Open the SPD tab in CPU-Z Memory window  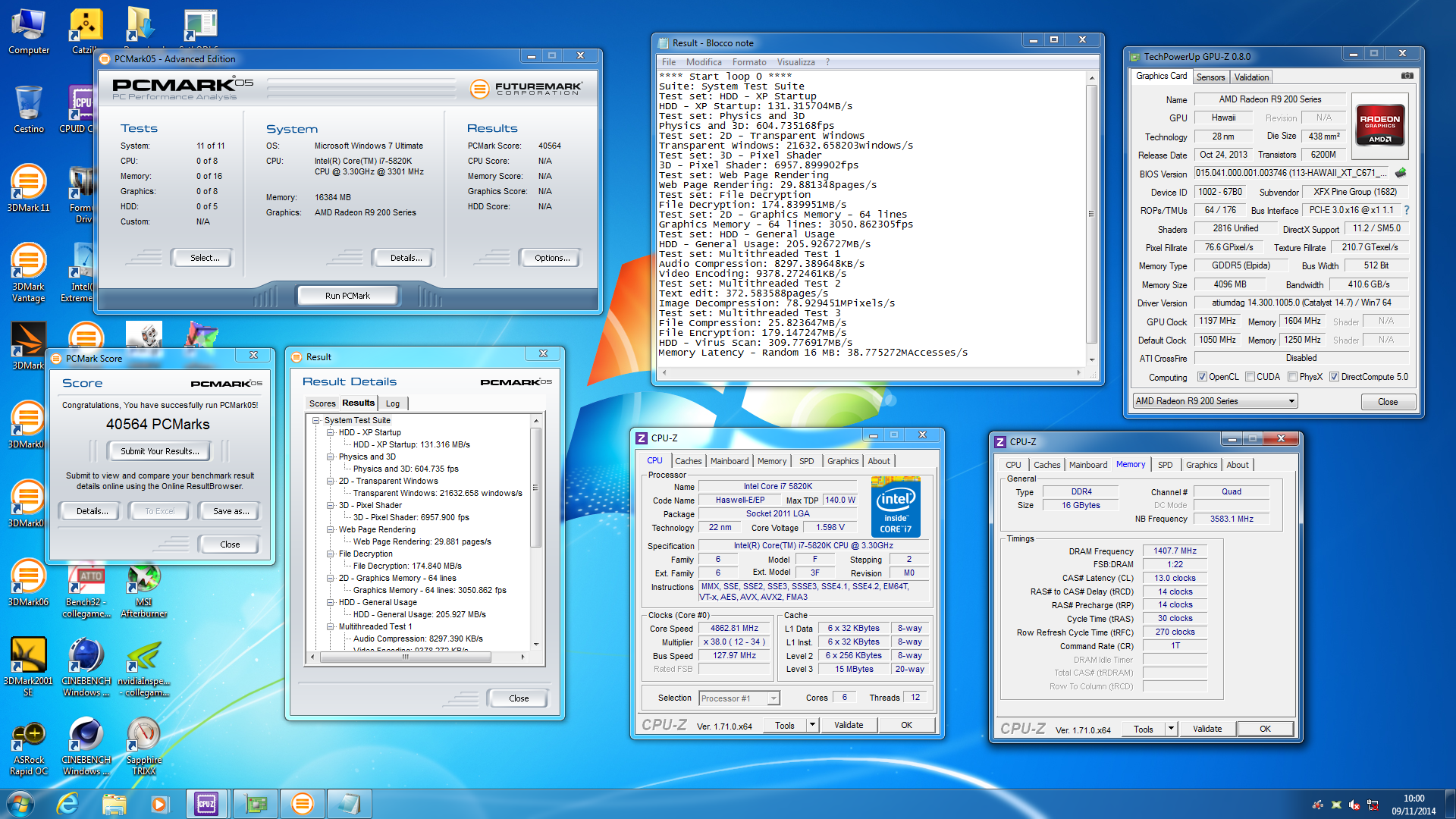pos(1166,465)
